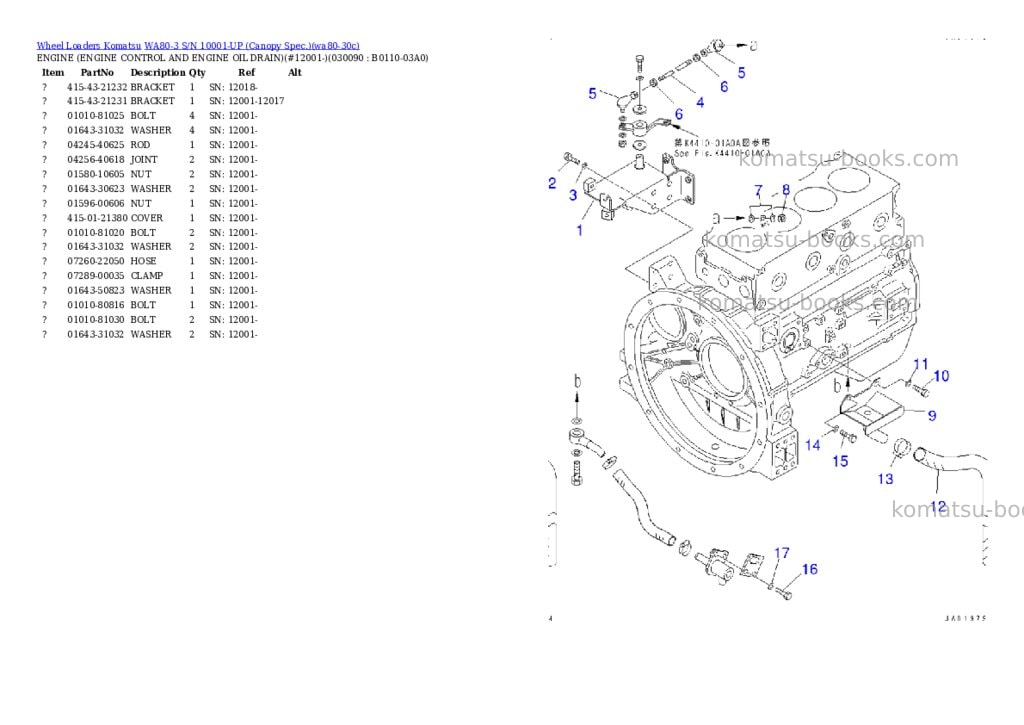Viewport: 1024px width, 725px height.
Task: Click callout number 4 near the rod
Action: point(700,102)
